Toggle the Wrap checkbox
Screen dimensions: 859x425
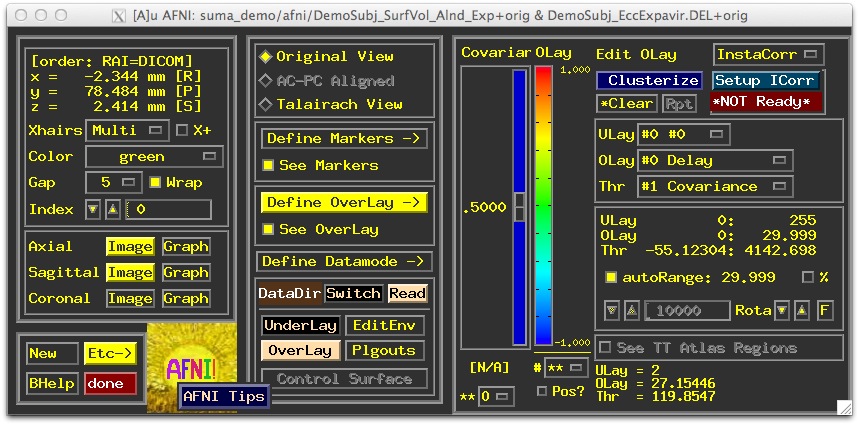coord(155,182)
